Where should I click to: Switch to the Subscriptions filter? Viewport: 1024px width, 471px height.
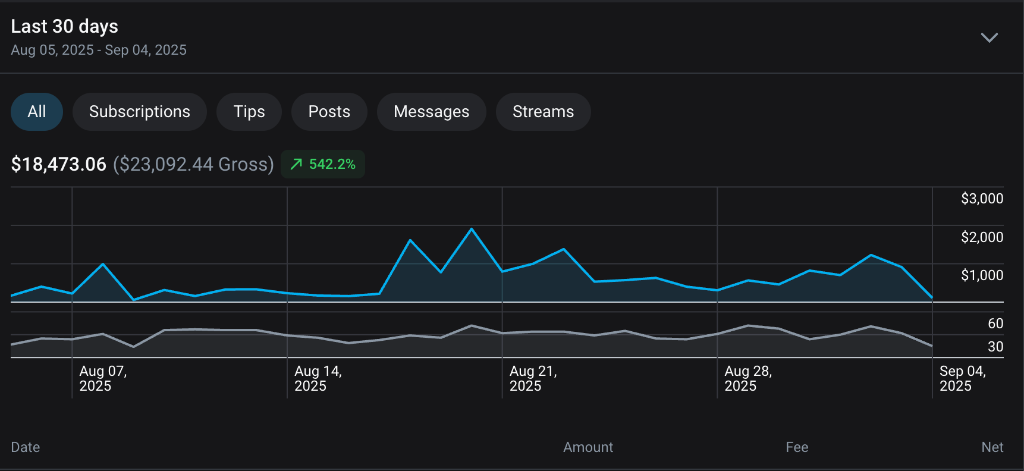(x=139, y=112)
